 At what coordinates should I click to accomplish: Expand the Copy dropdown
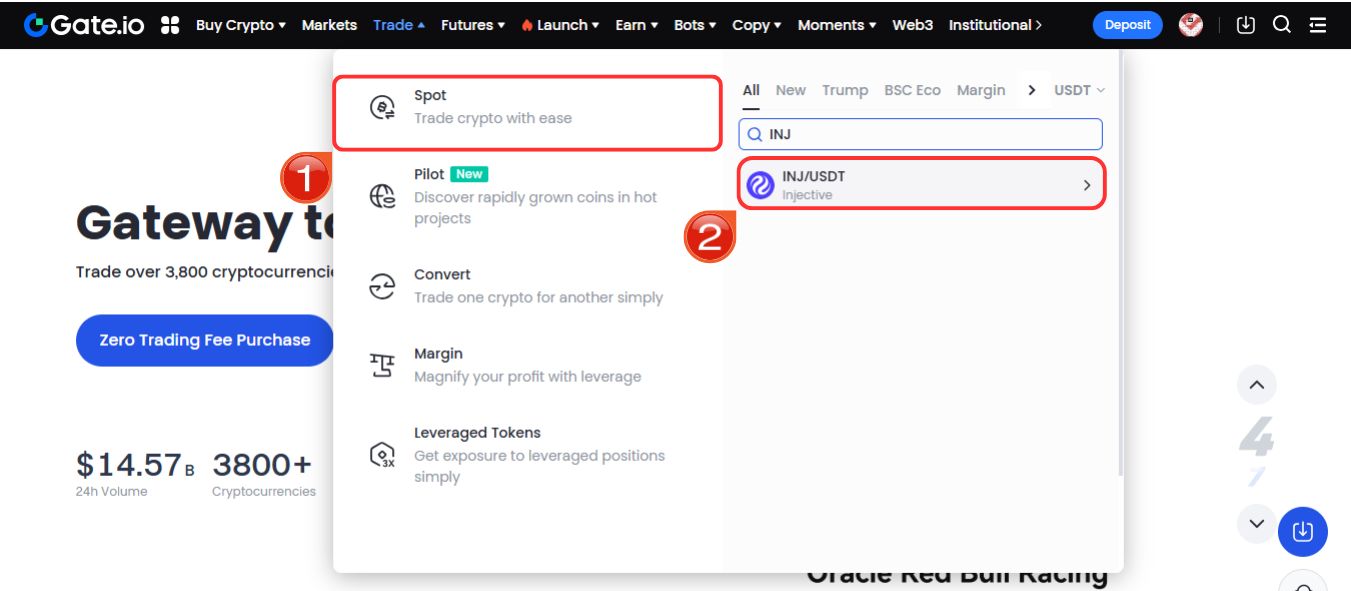[x=757, y=25]
